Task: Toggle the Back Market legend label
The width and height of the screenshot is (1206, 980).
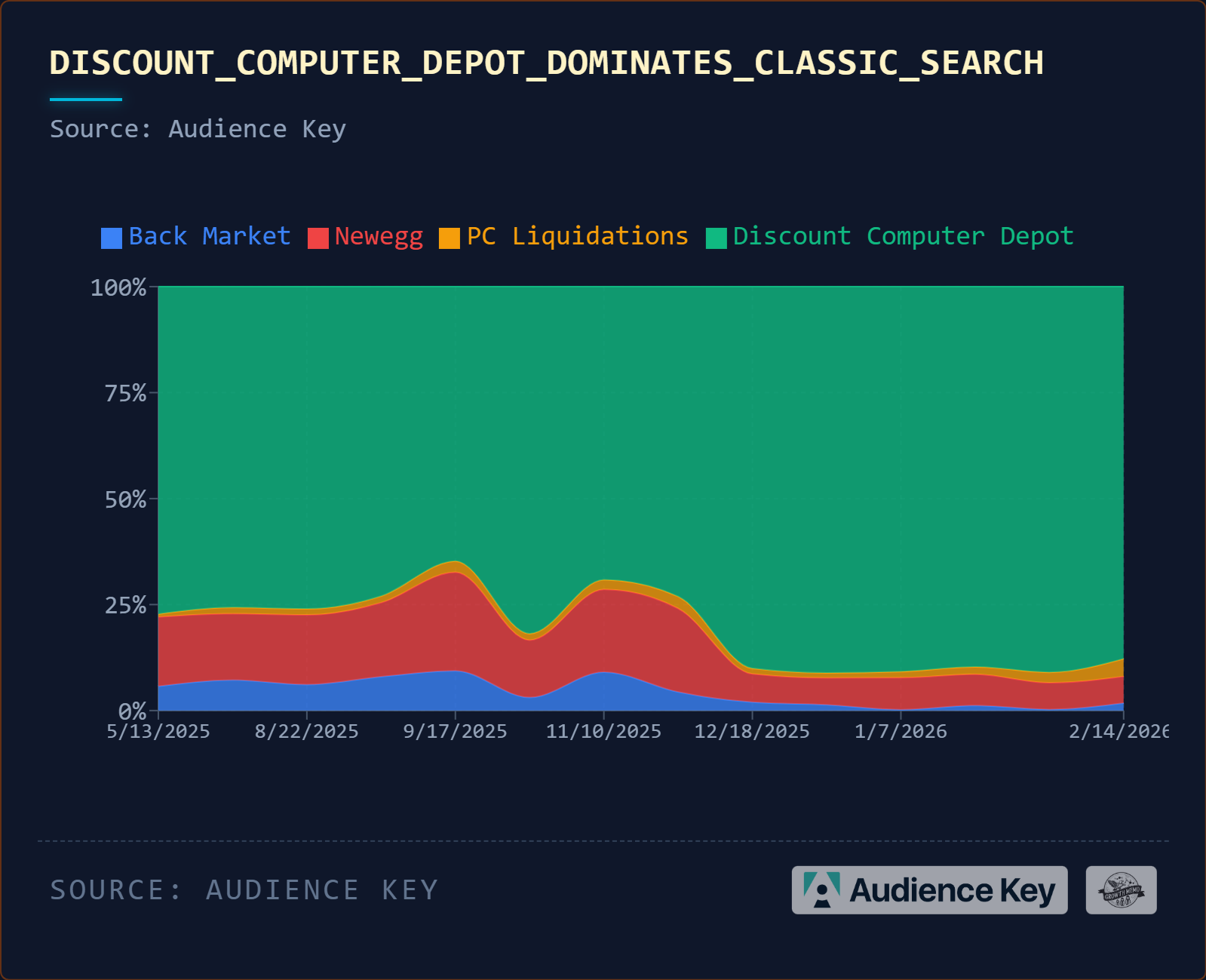Action: point(209,236)
